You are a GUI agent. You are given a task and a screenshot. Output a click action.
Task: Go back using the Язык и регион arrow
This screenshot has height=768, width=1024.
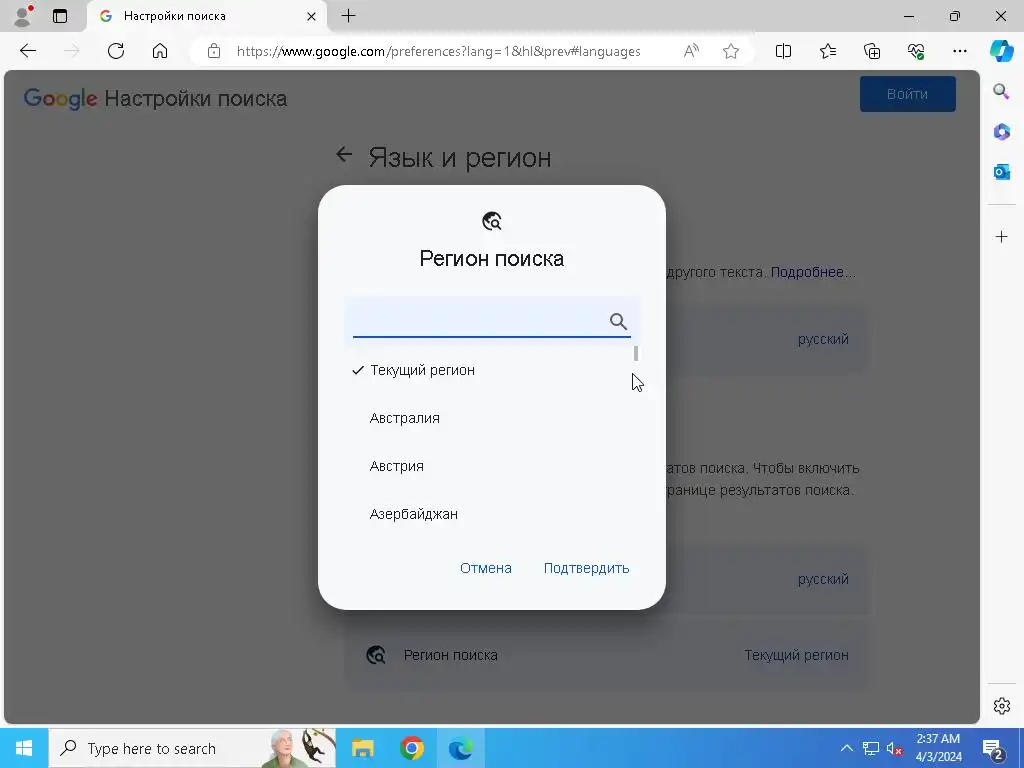click(x=344, y=155)
